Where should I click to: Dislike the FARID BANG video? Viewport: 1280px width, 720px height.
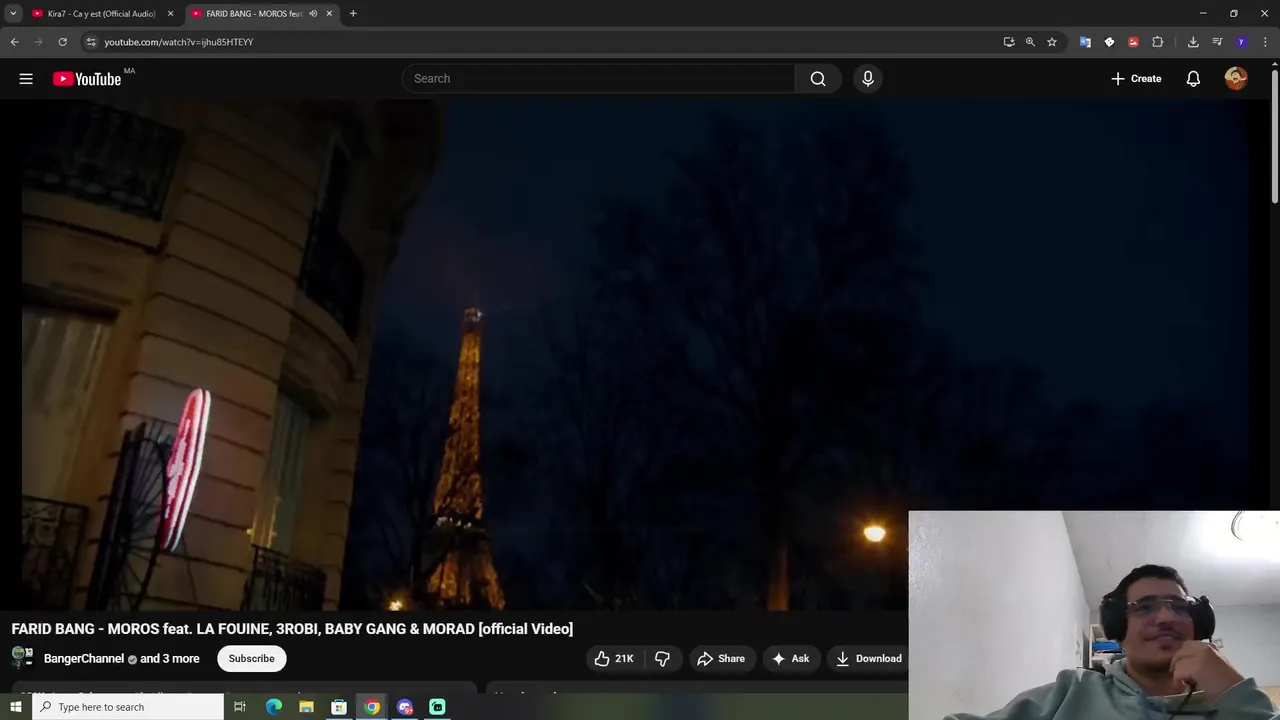(x=662, y=658)
